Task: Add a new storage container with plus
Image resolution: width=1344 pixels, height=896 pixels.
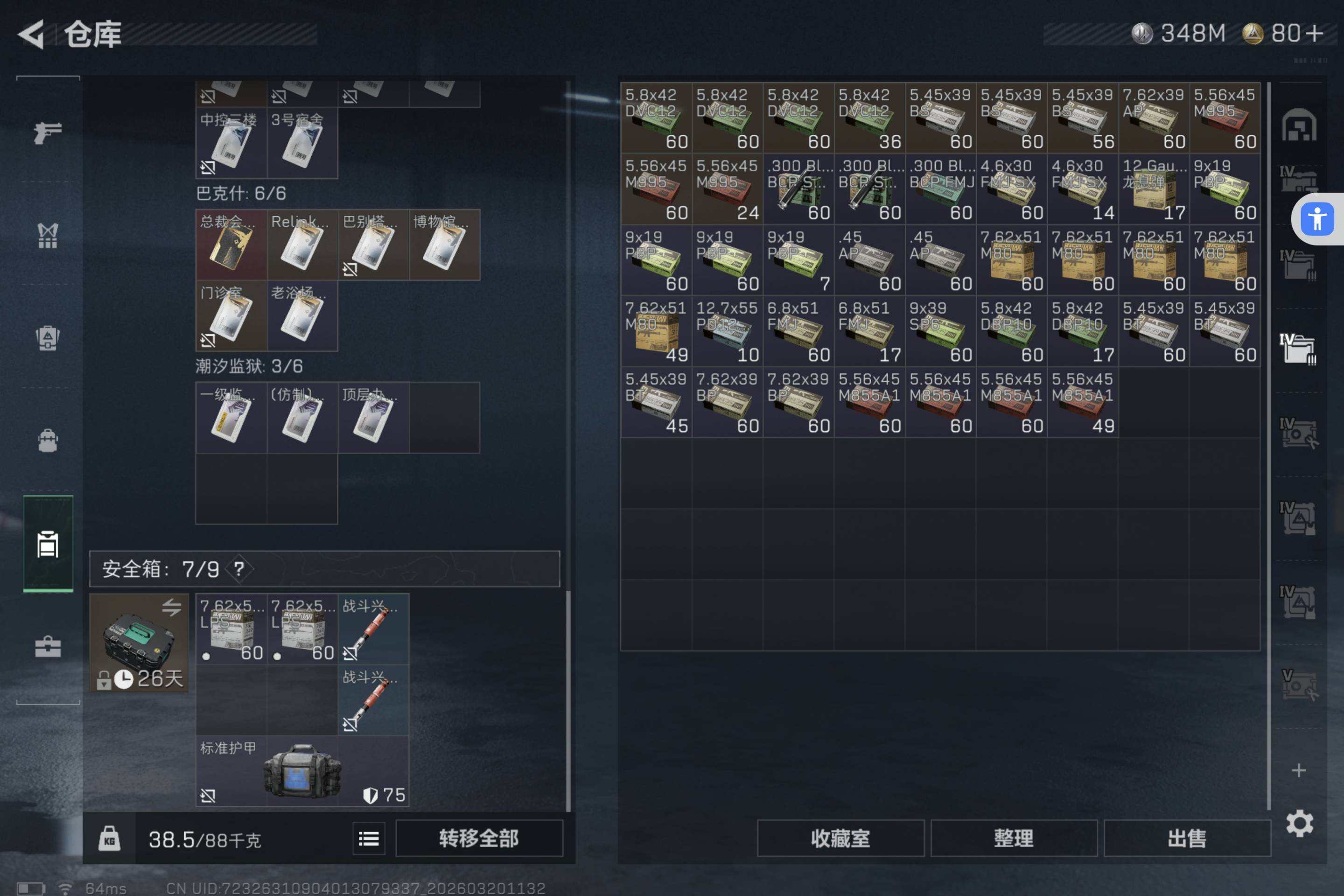Action: [1298, 770]
